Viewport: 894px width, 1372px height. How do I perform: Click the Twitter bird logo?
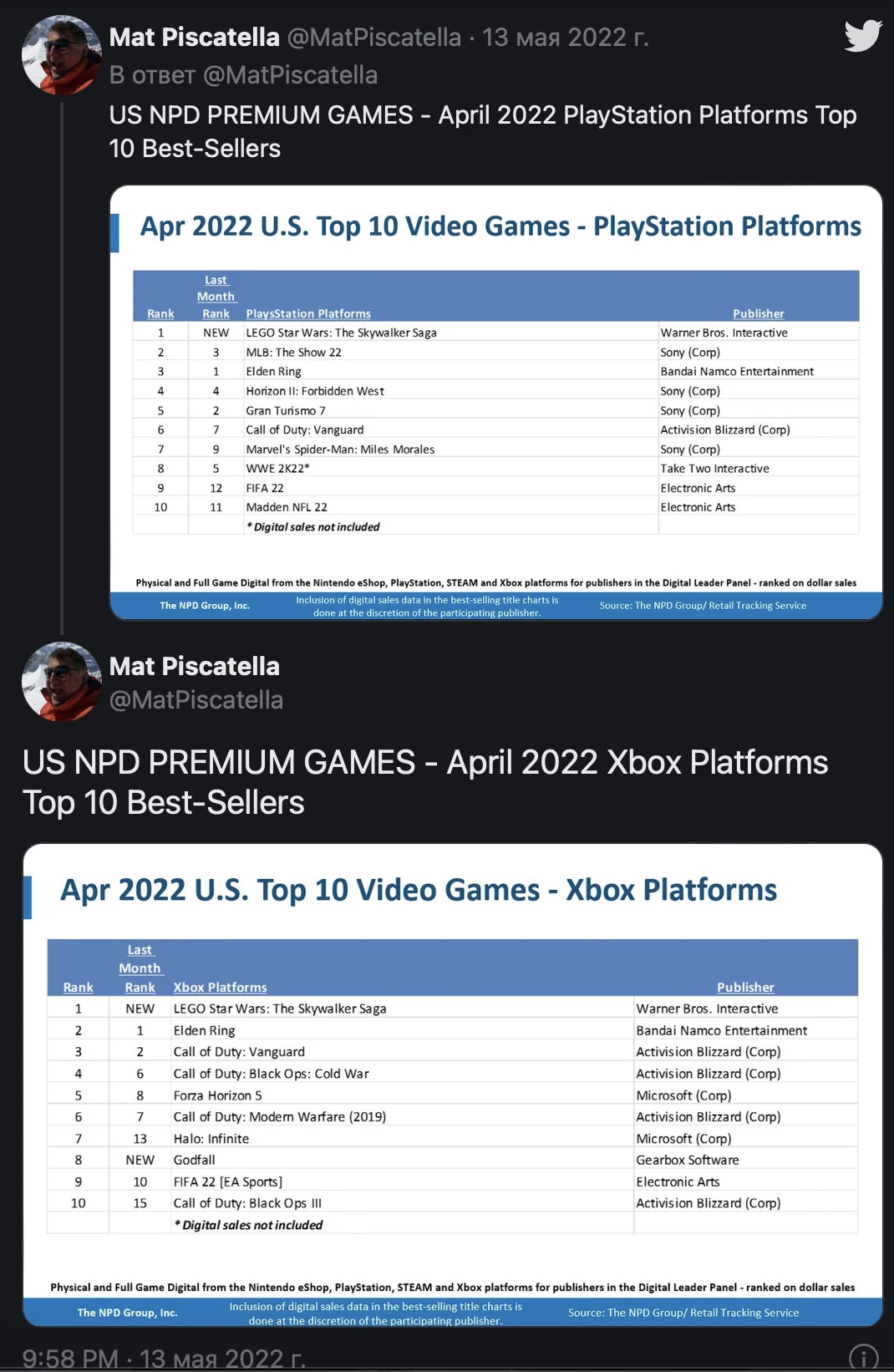863,36
